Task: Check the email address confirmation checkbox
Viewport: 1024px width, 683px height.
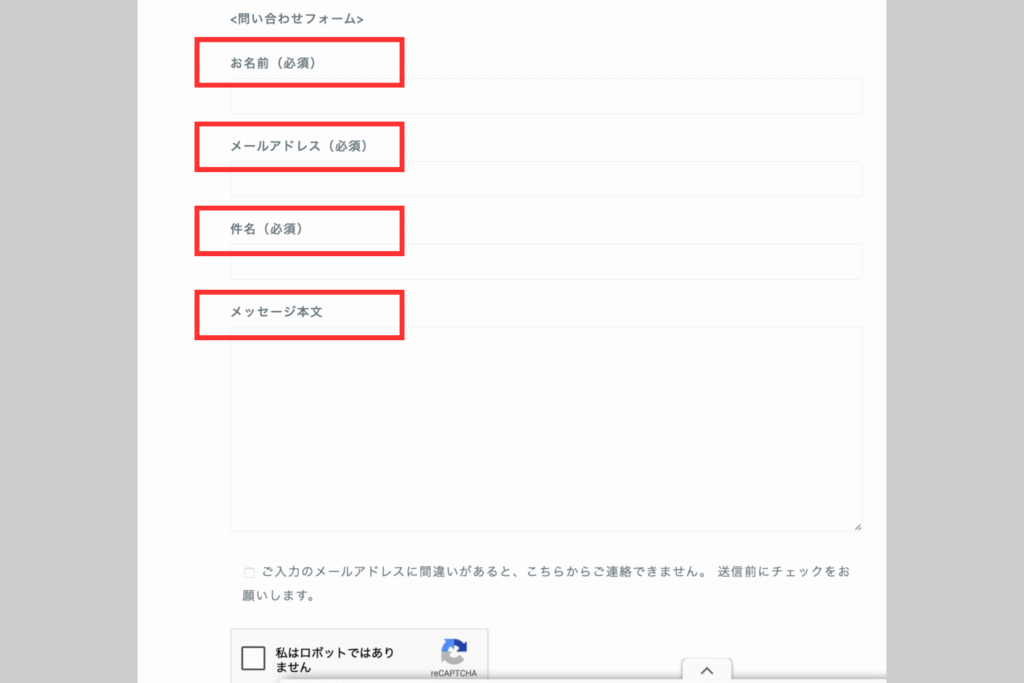Action: tap(249, 573)
